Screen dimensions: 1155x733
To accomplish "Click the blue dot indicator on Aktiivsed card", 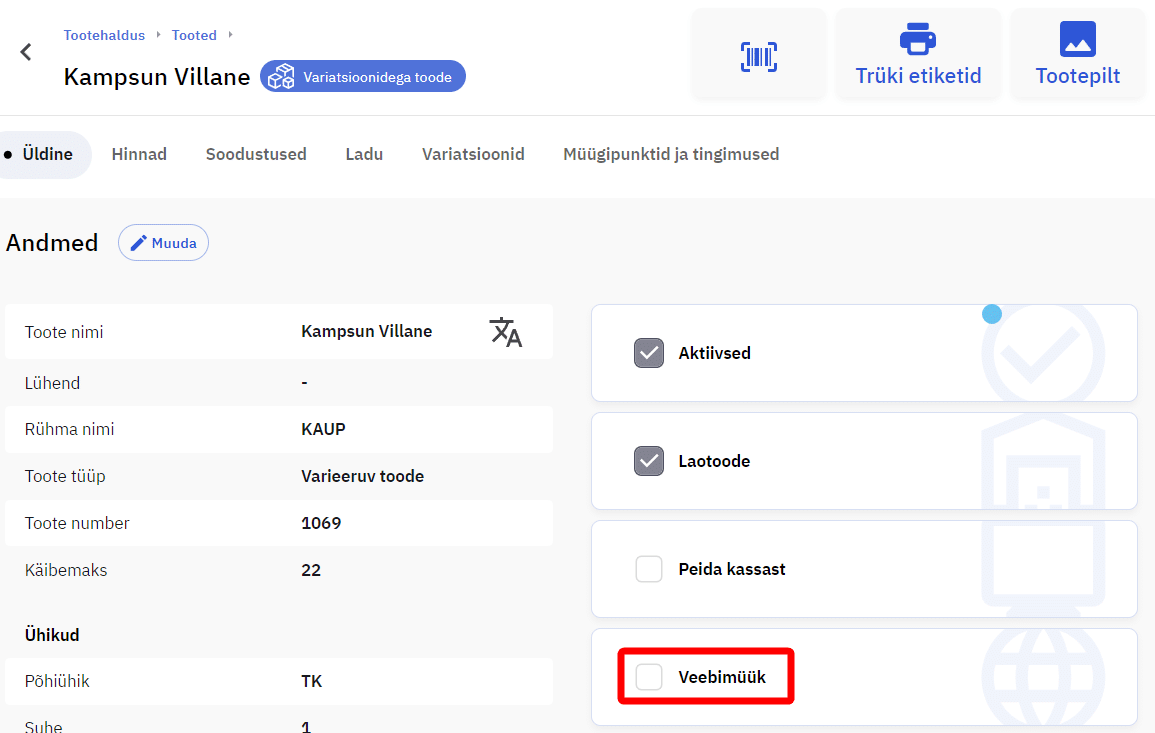I will click(x=991, y=314).
